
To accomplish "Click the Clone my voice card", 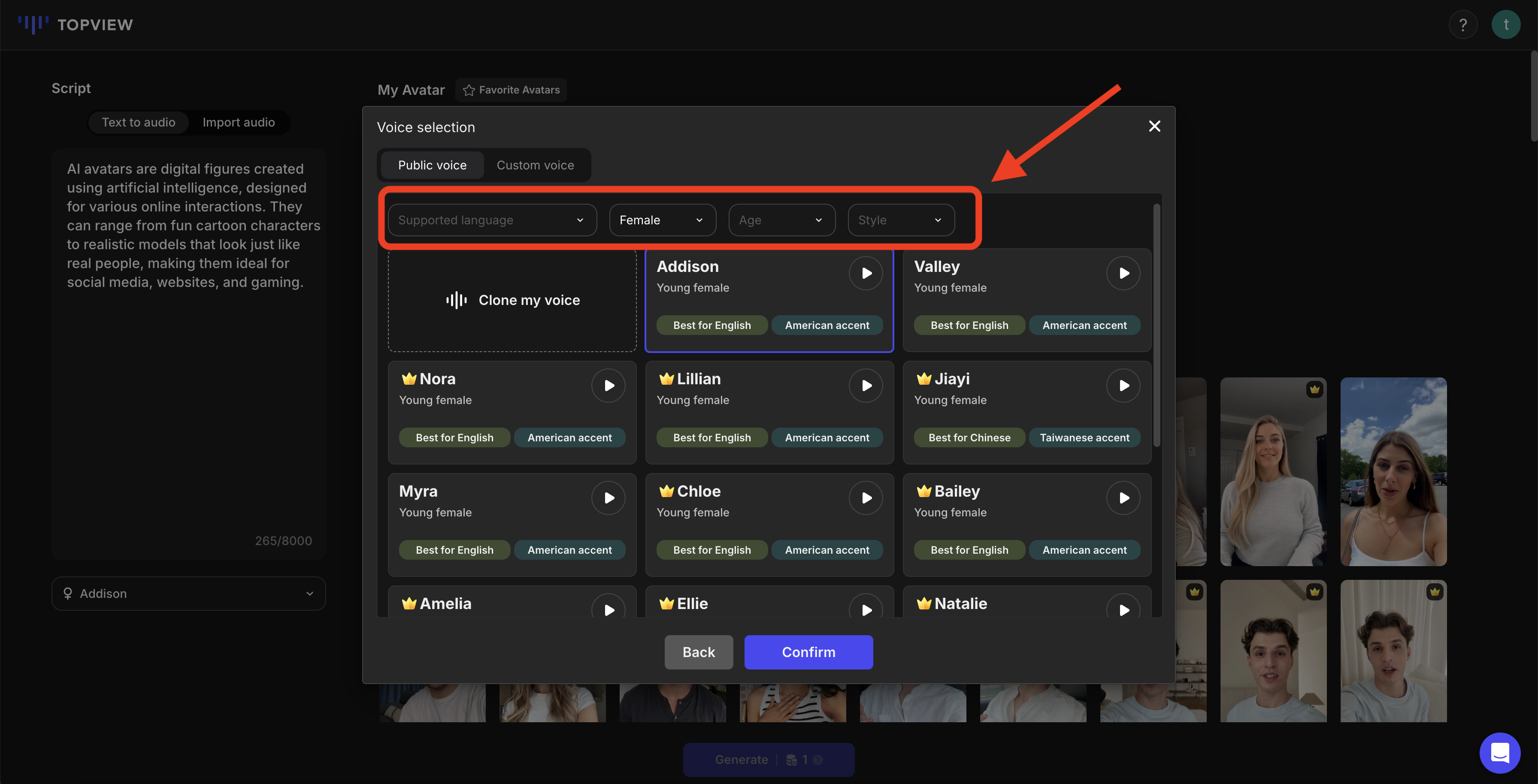I will [x=512, y=300].
